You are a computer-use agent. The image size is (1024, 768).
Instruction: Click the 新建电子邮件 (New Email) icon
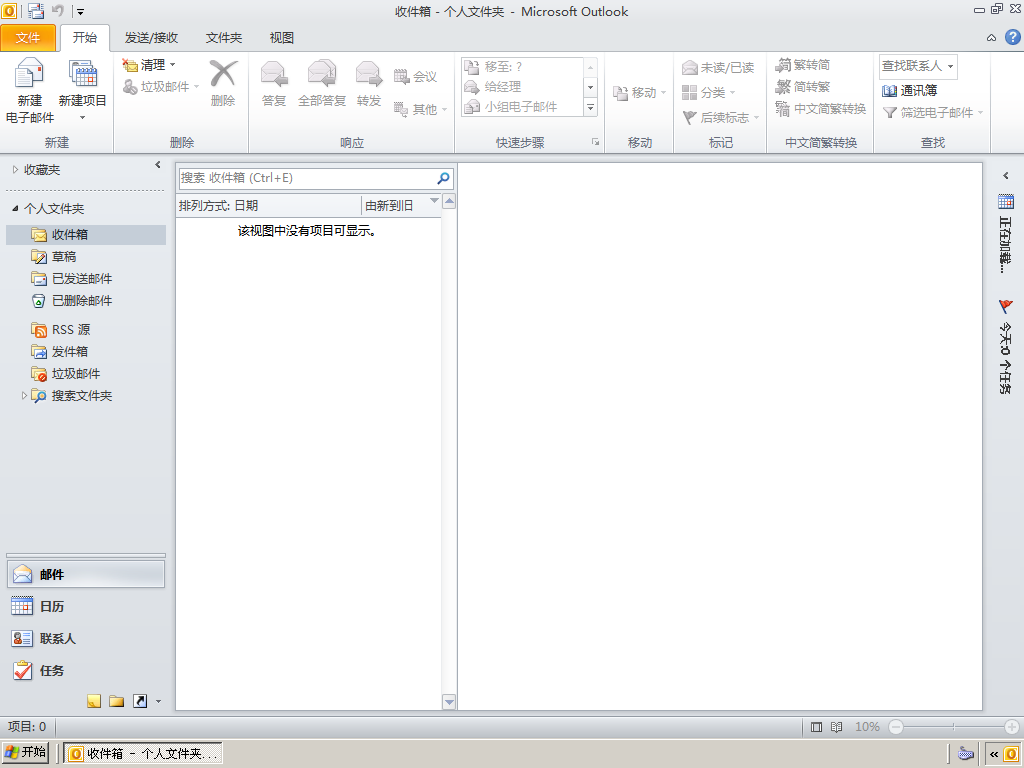point(29,73)
